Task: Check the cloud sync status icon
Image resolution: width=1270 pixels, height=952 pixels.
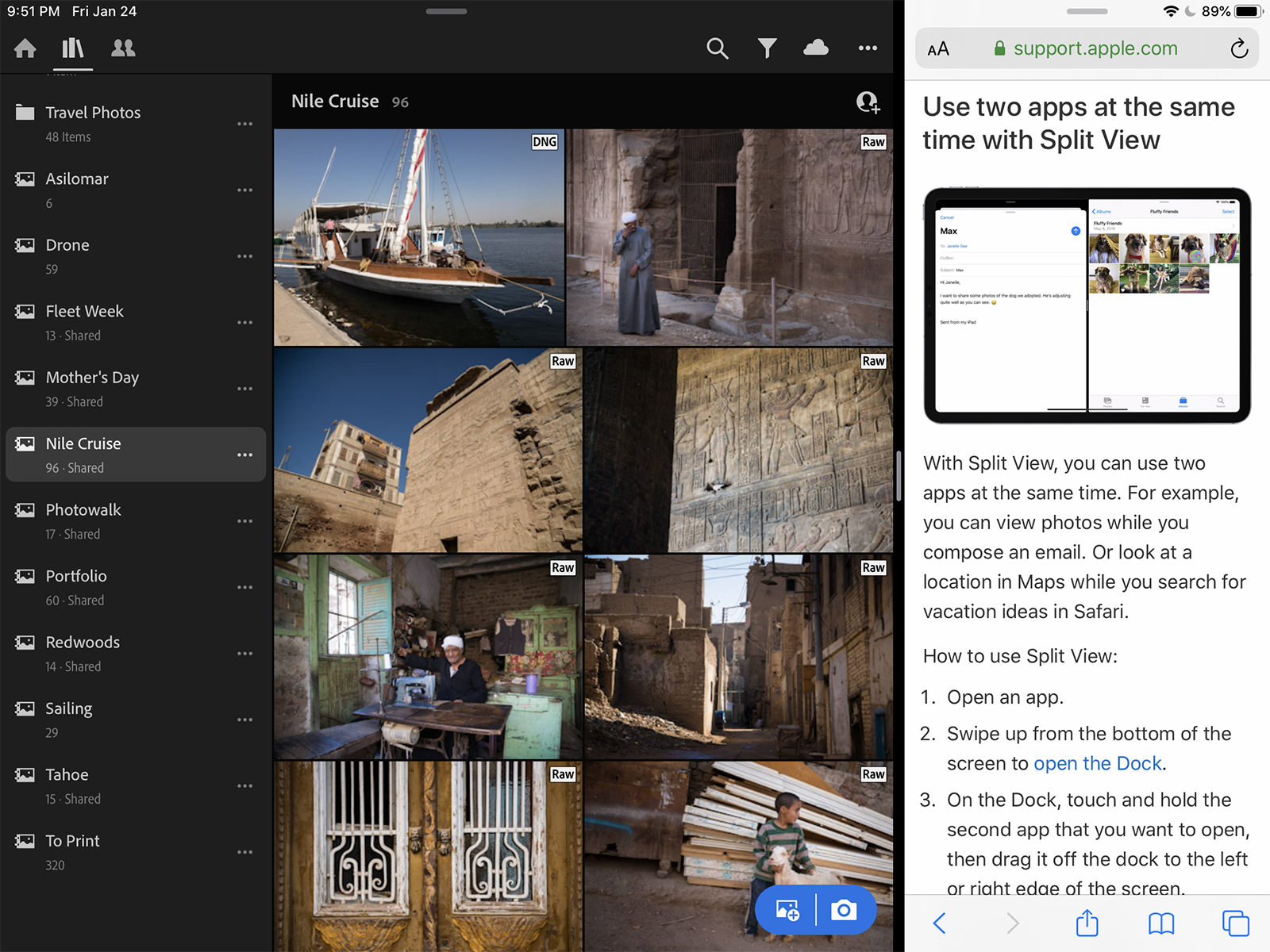Action: 816,48
